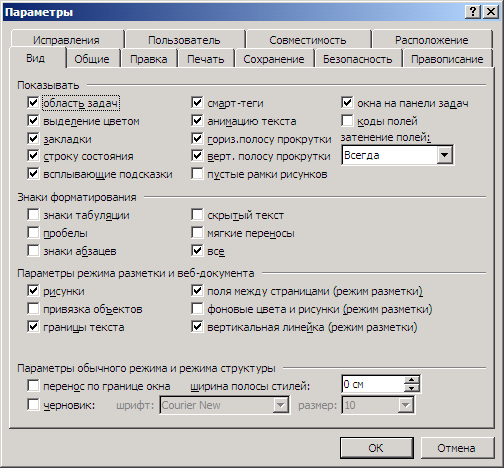Uncheck 'все' formatting marks checkbox
Image resolution: width=504 pixels, height=468 pixels.
(x=197, y=251)
